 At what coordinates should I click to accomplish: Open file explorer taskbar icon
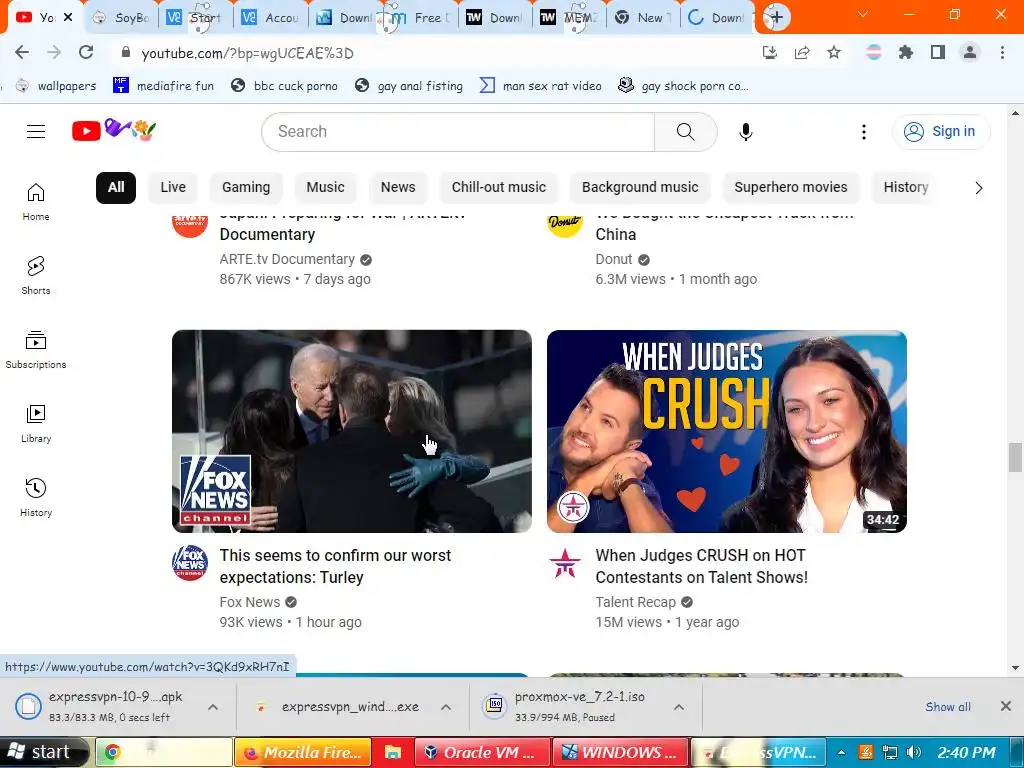tap(392, 752)
